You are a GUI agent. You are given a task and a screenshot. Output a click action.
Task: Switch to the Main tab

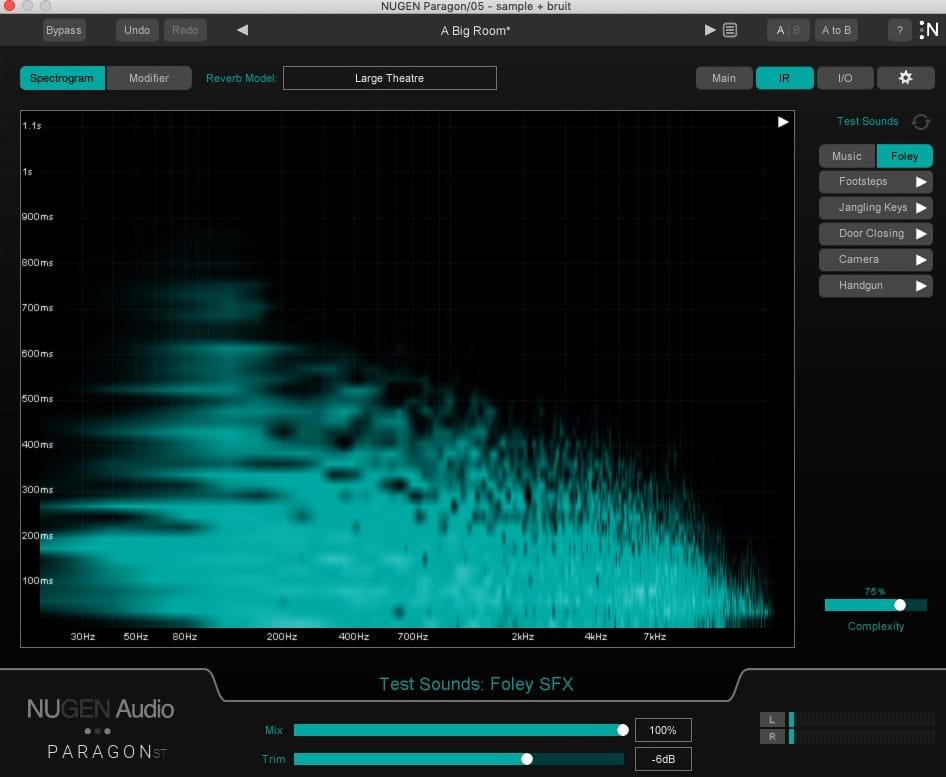pyautogui.click(x=724, y=77)
